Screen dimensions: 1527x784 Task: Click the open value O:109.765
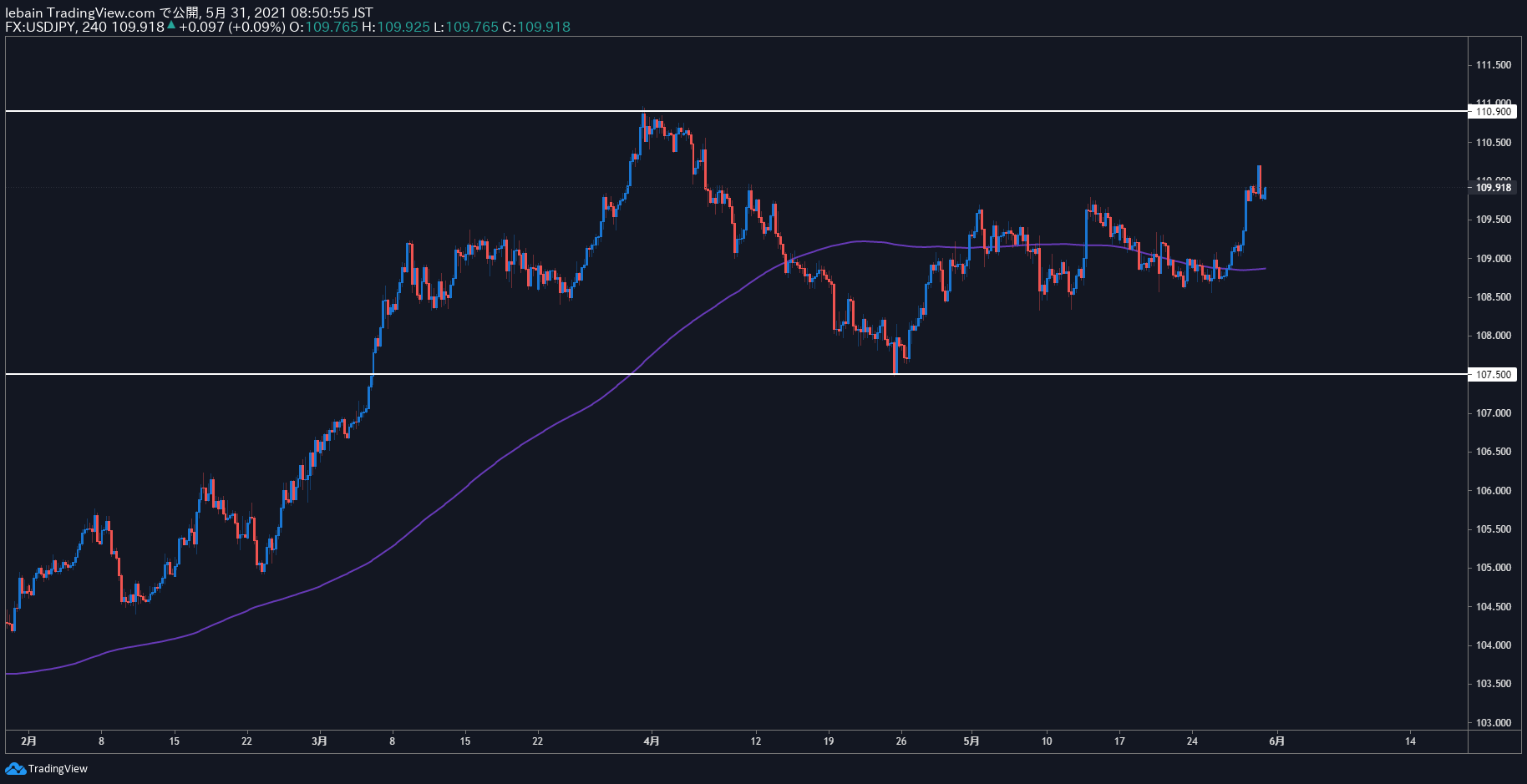323,27
